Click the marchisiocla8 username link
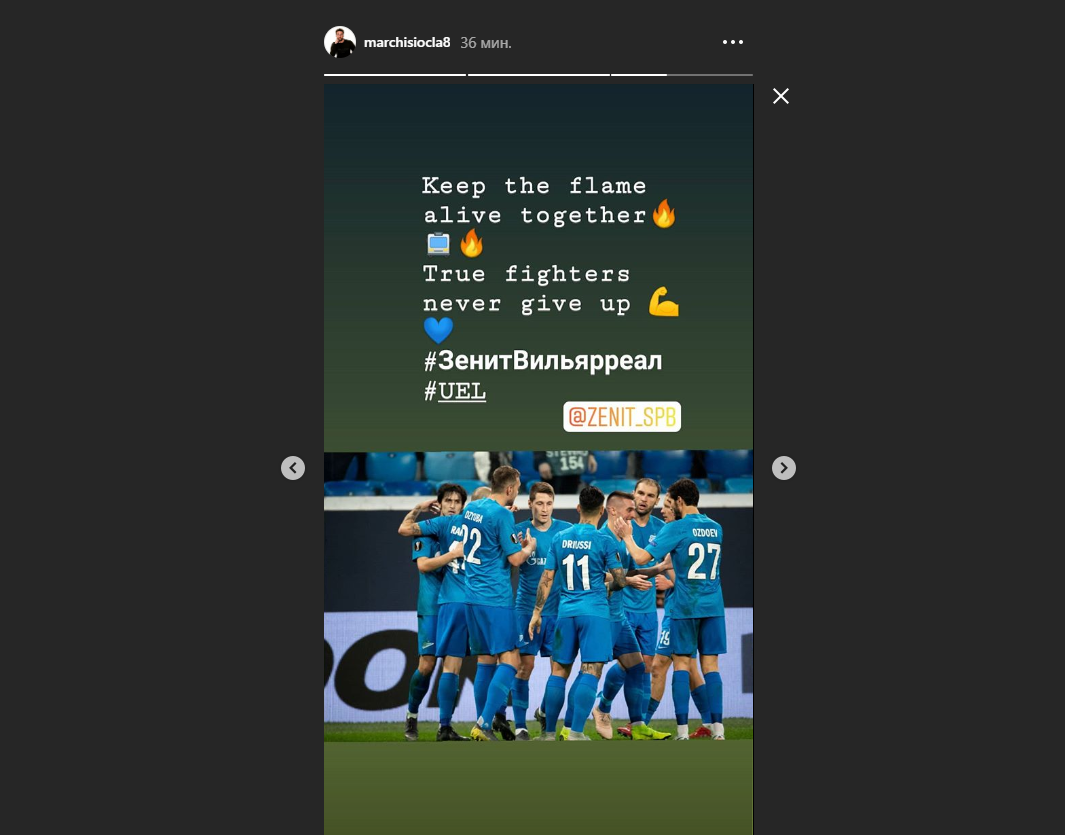Viewport: 1065px width, 835px height. [407, 43]
